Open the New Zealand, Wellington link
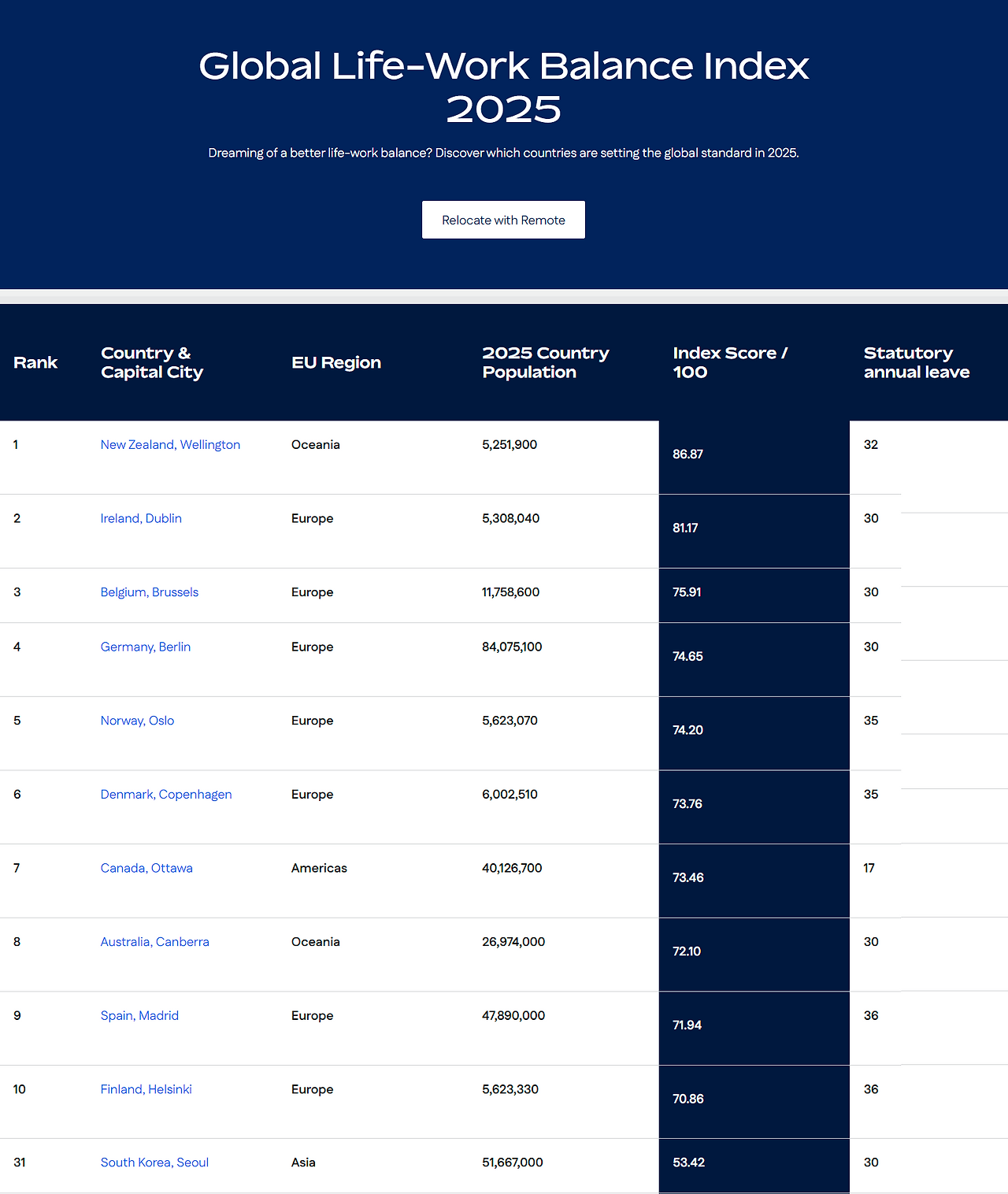 click(x=170, y=444)
